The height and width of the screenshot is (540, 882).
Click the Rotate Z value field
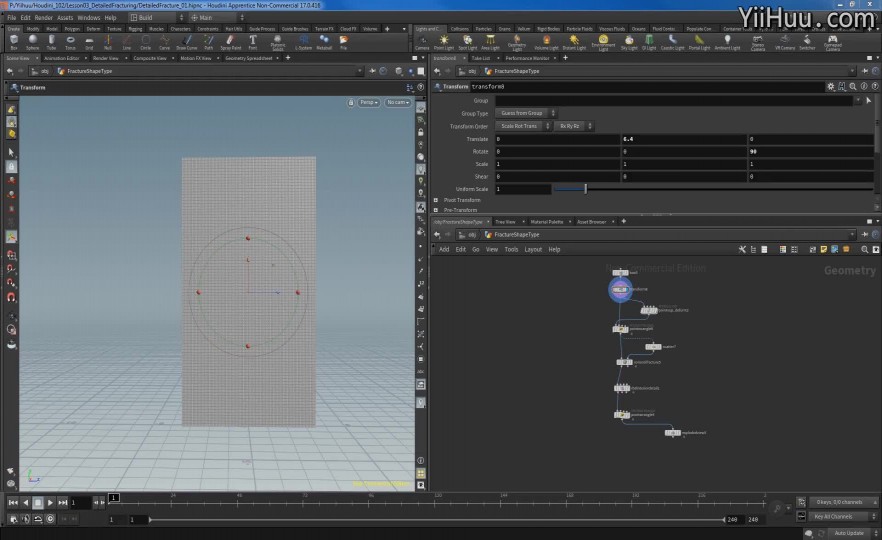point(810,151)
